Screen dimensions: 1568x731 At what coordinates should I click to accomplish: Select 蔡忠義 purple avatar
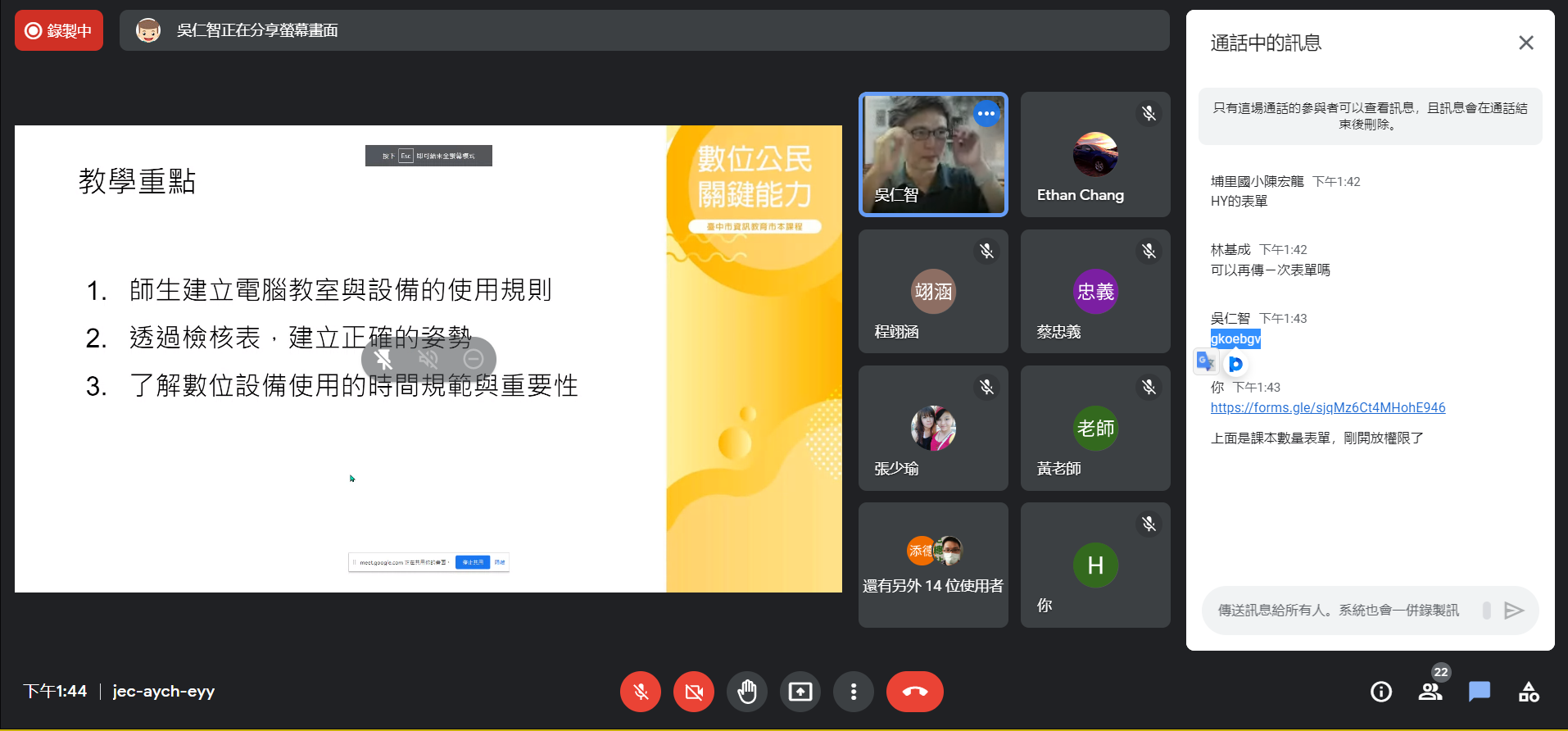pos(1095,291)
